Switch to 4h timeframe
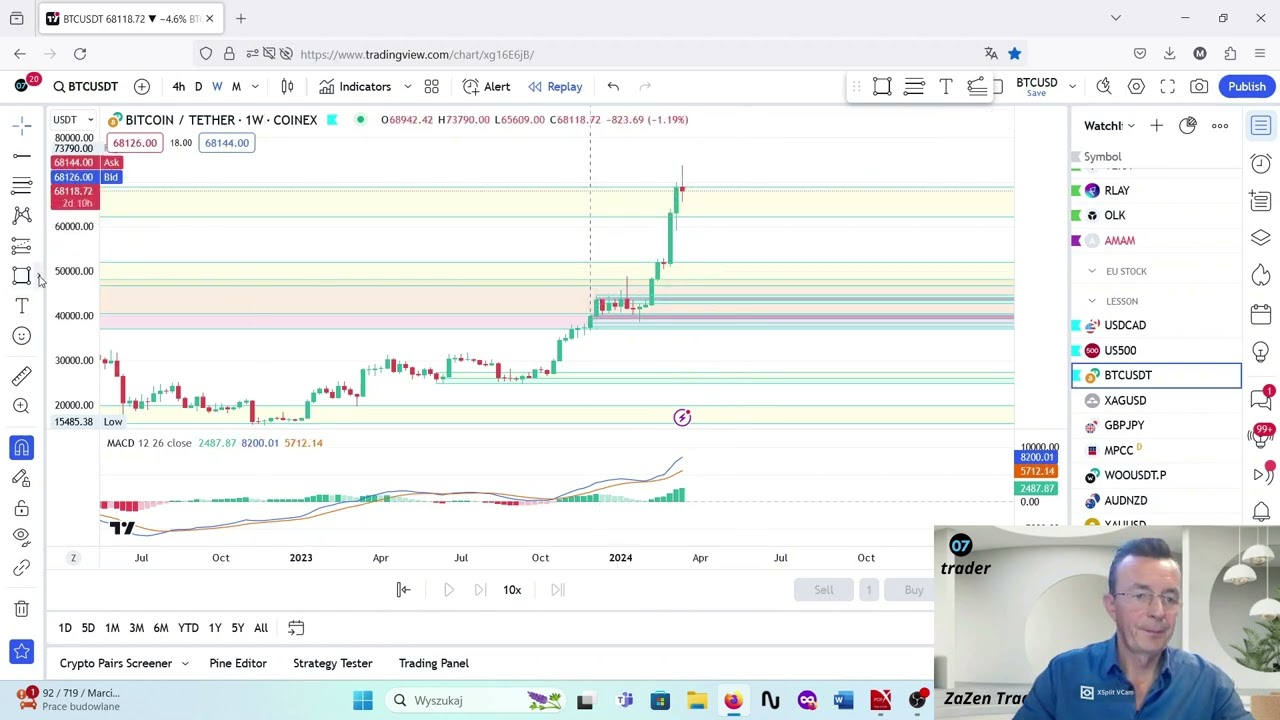This screenshot has width=1280, height=720. click(x=178, y=86)
